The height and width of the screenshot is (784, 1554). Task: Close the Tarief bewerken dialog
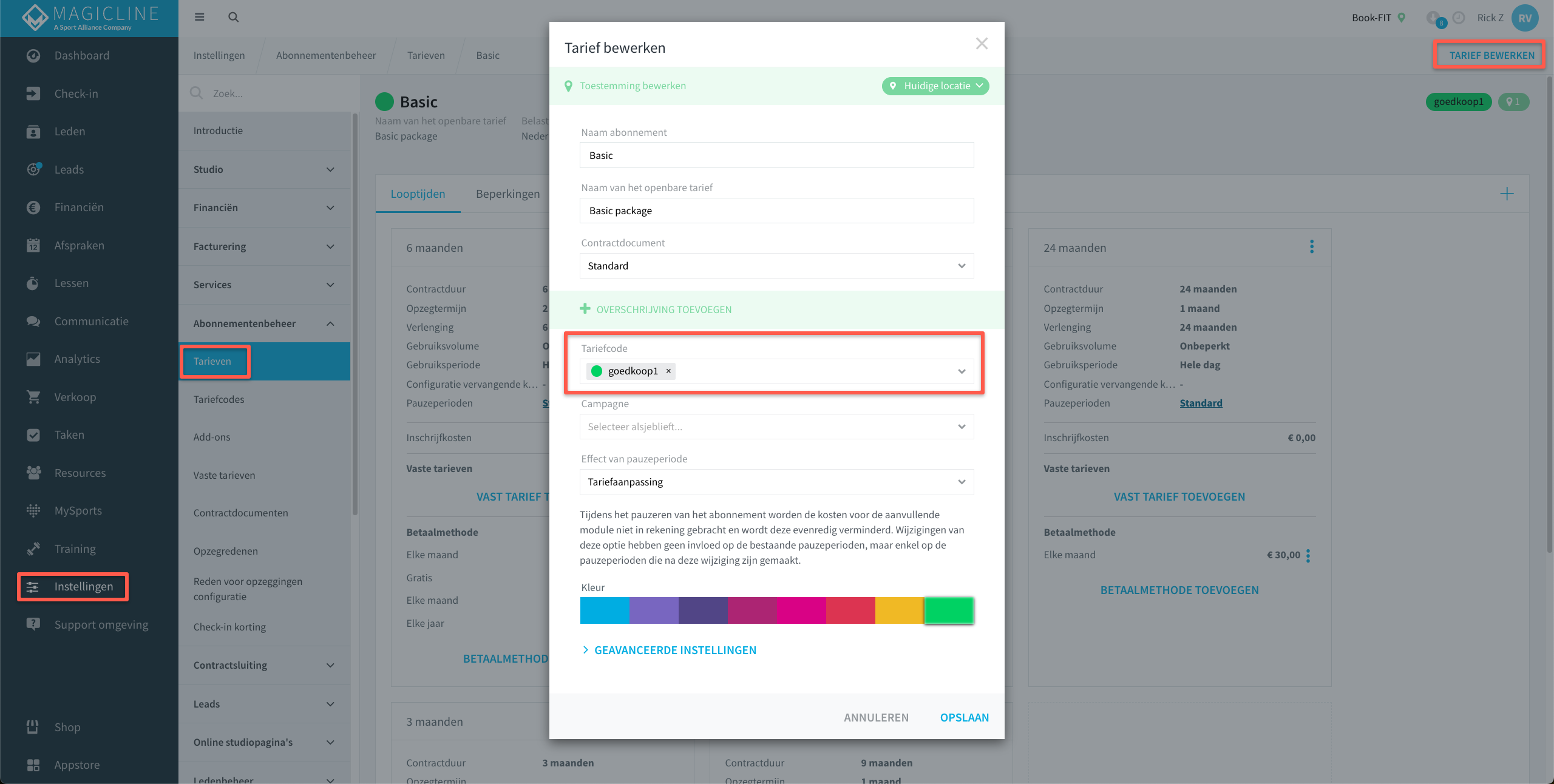[x=982, y=44]
